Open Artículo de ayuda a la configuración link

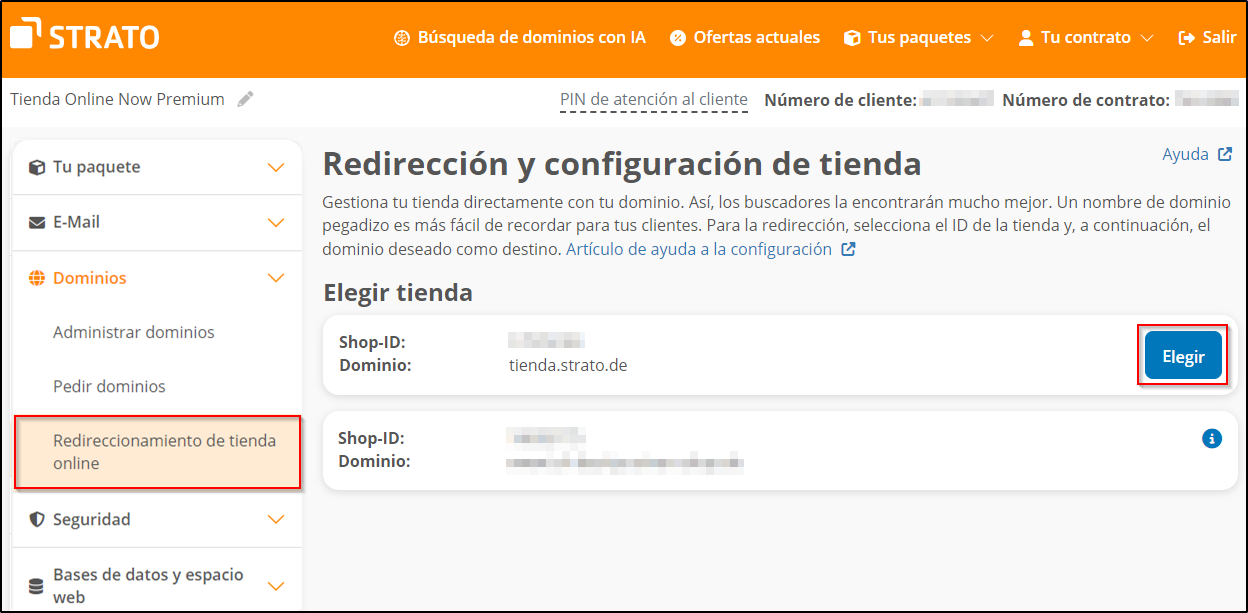[699, 249]
